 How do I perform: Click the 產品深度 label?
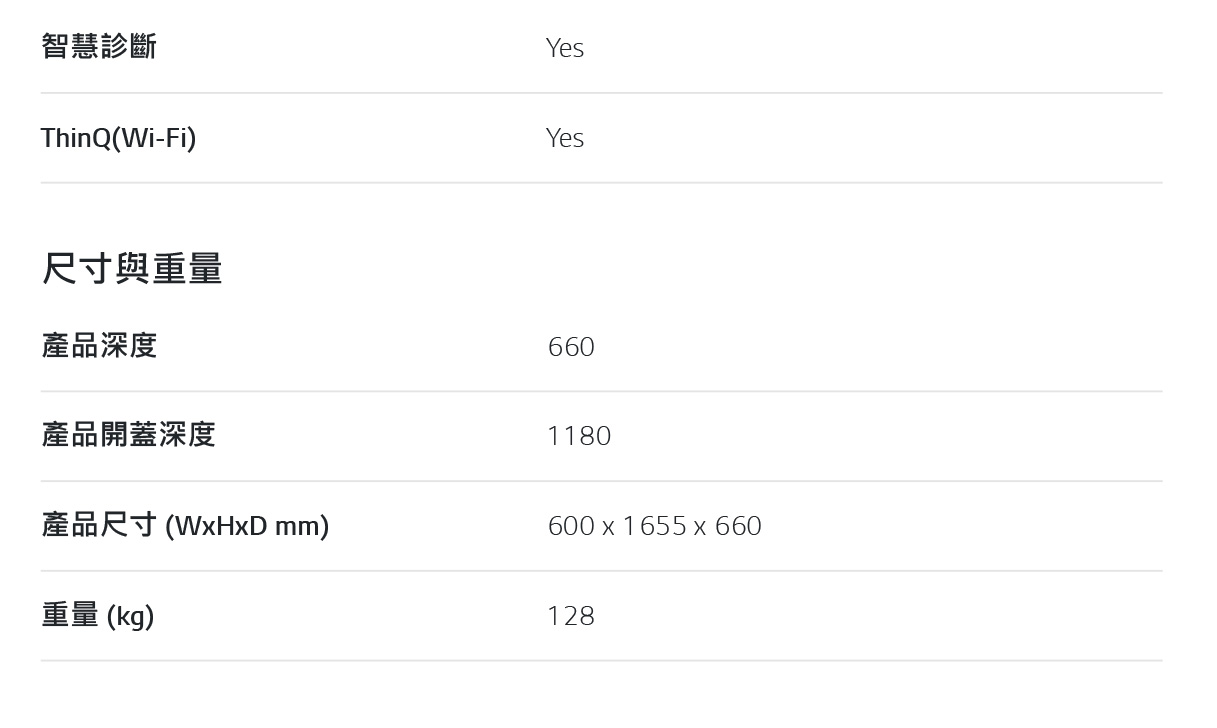click(x=99, y=346)
